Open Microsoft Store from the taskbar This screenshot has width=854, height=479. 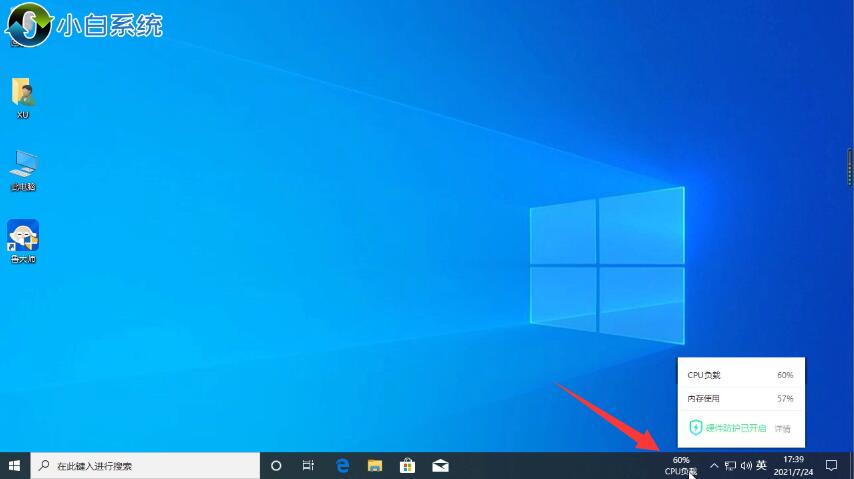point(407,466)
